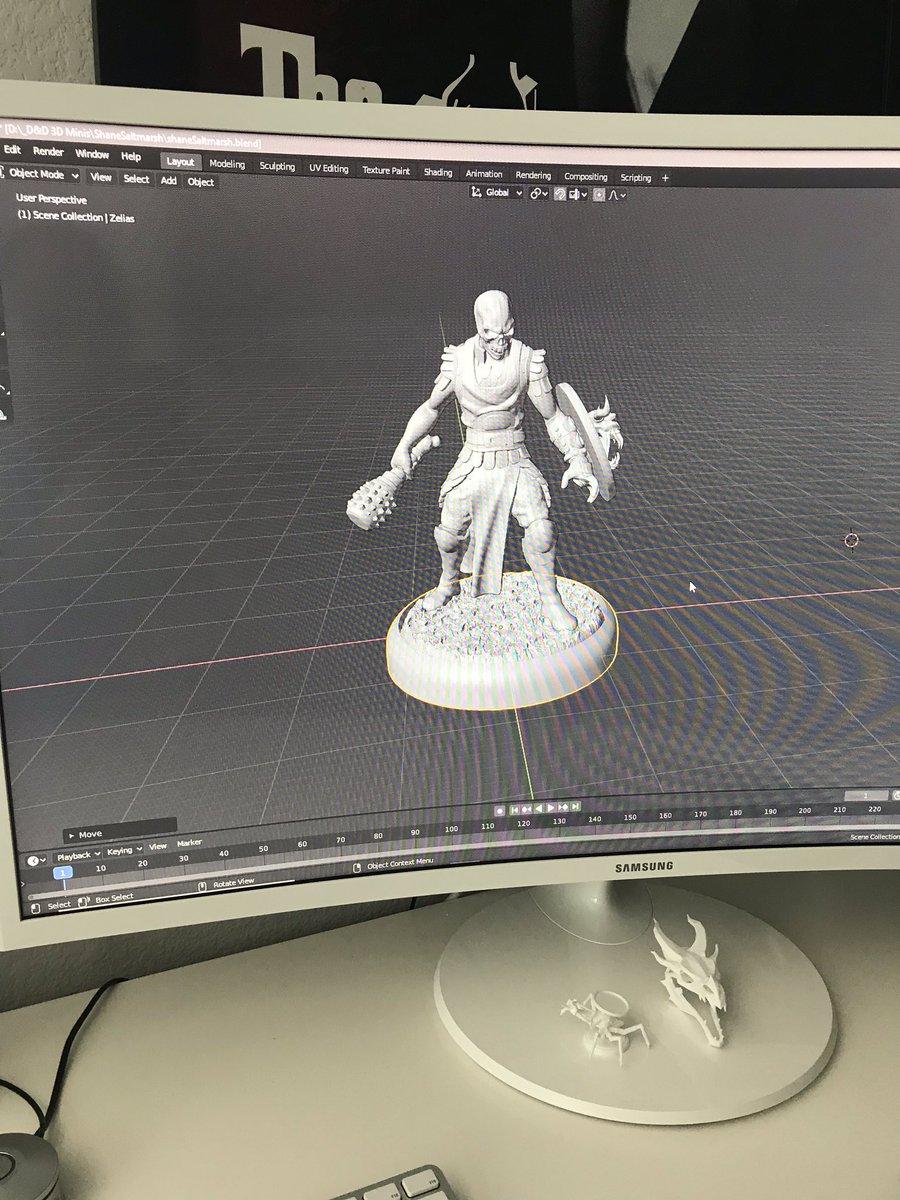The image size is (900, 1200).
Task: Click the 'Rotate View' status hint
Action: click(x=233, y=883)
